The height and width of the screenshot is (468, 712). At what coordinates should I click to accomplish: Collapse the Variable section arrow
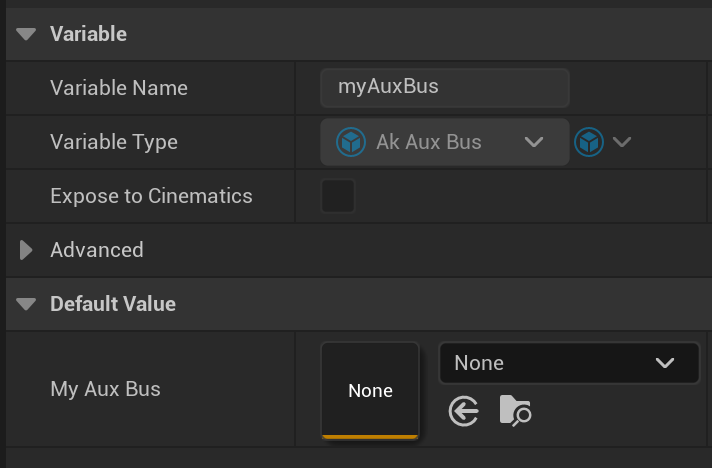click(28, 34)
